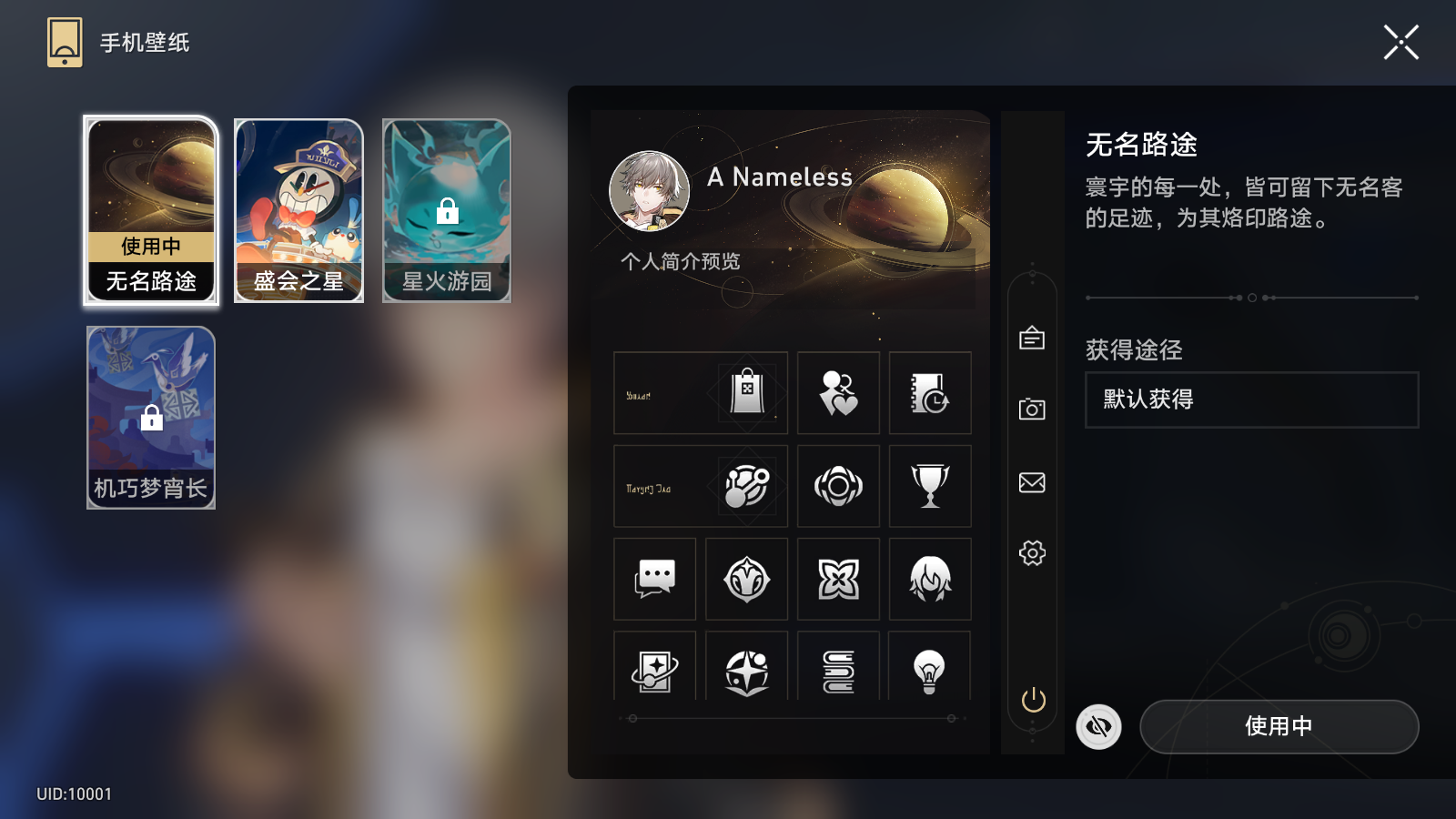Open the settings gear icon
1456x819 pixels.
pos(1032,552)
